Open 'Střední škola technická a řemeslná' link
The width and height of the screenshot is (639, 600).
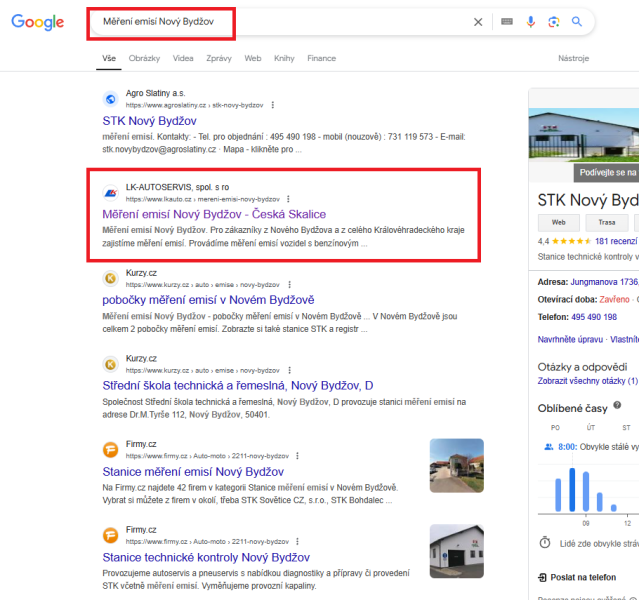[238, 385]
